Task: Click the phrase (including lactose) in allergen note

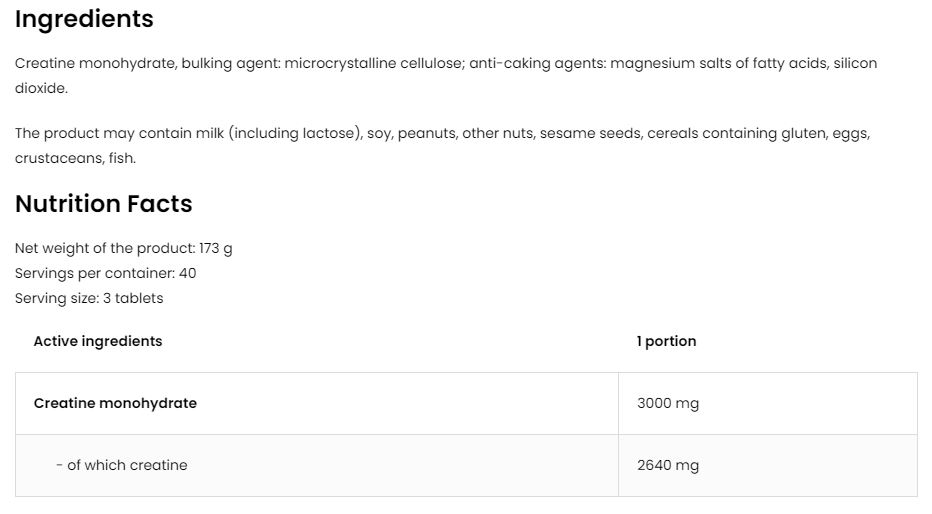Action: [x=295, y=133]
